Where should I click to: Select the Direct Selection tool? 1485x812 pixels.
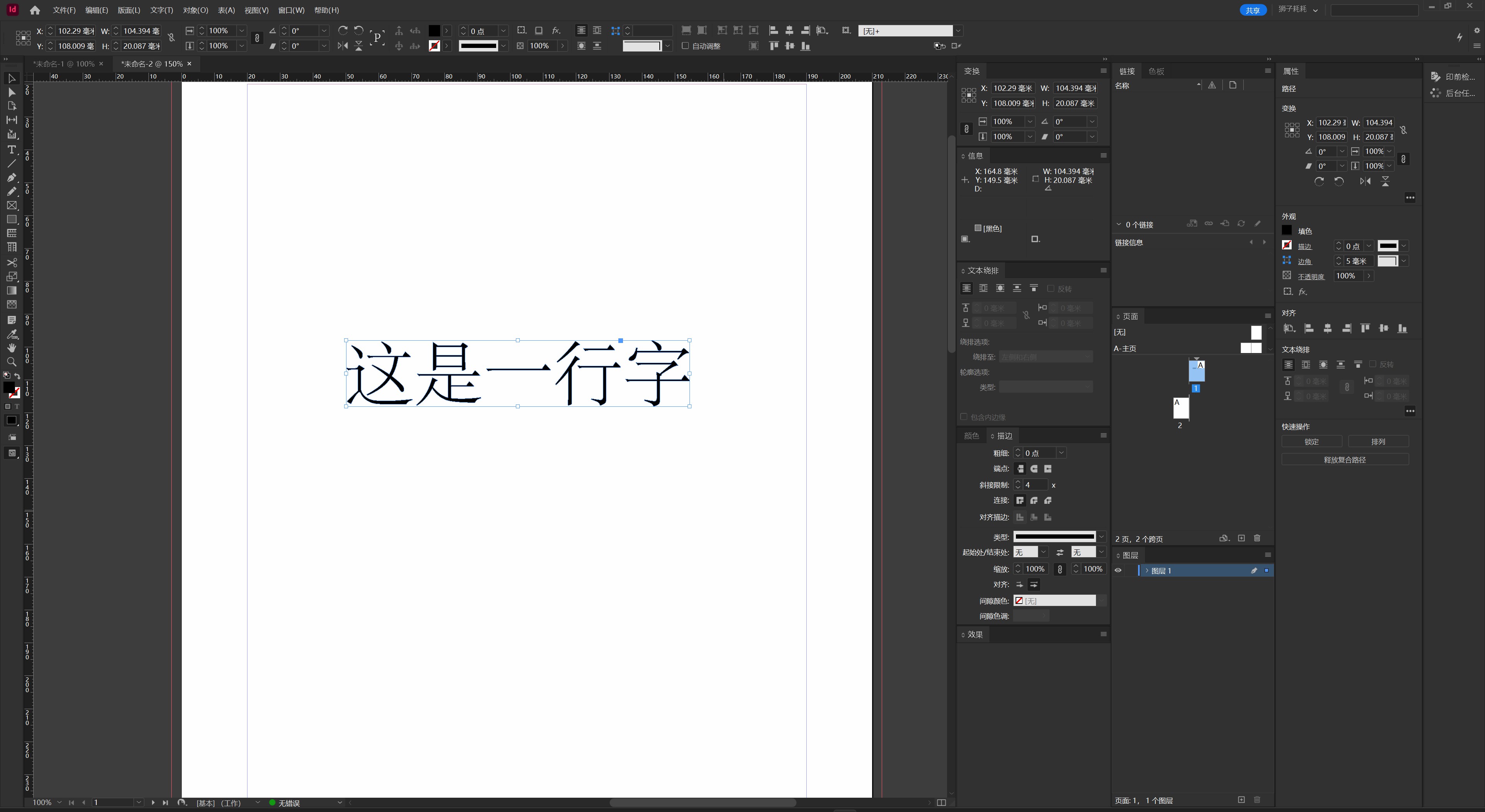[x=12, y=92]
